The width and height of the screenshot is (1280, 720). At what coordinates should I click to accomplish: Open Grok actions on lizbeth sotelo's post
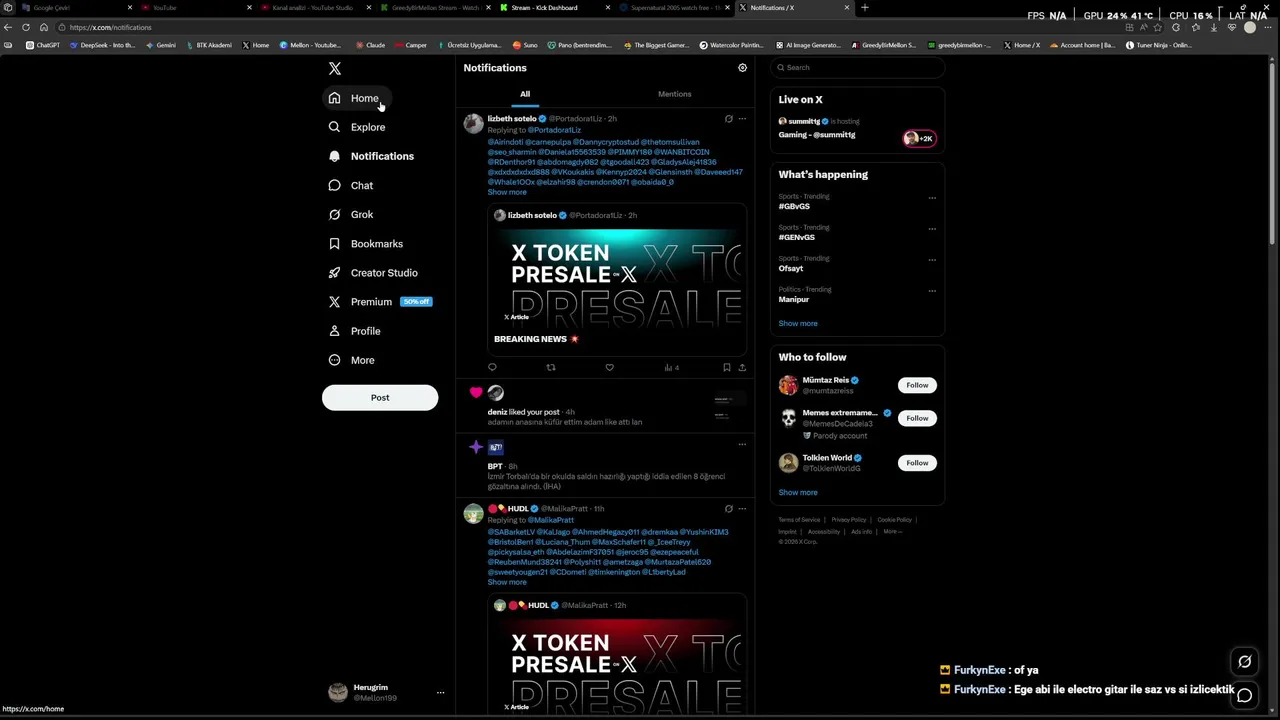point(728,119)
